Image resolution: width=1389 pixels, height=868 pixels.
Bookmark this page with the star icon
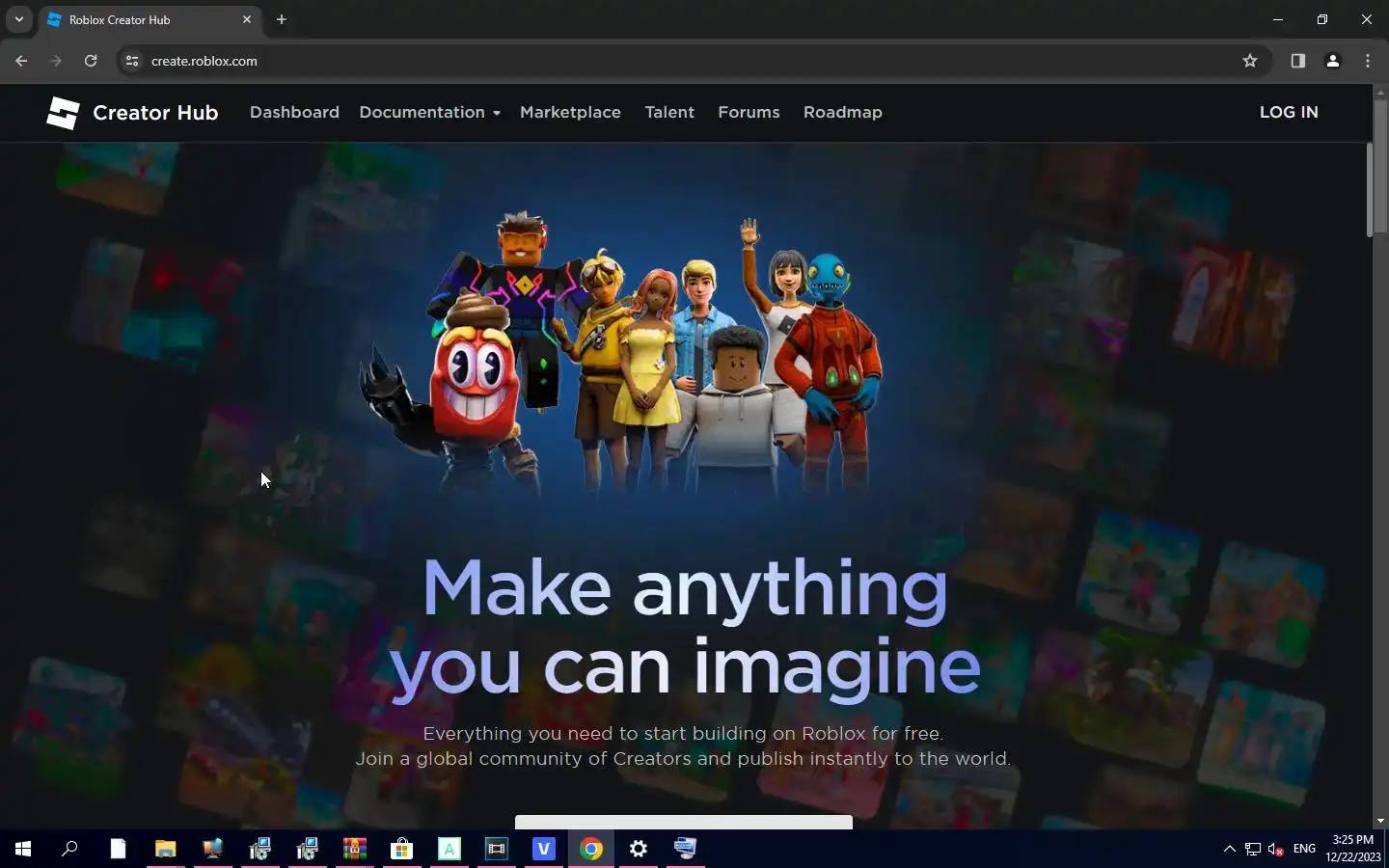1250,61
